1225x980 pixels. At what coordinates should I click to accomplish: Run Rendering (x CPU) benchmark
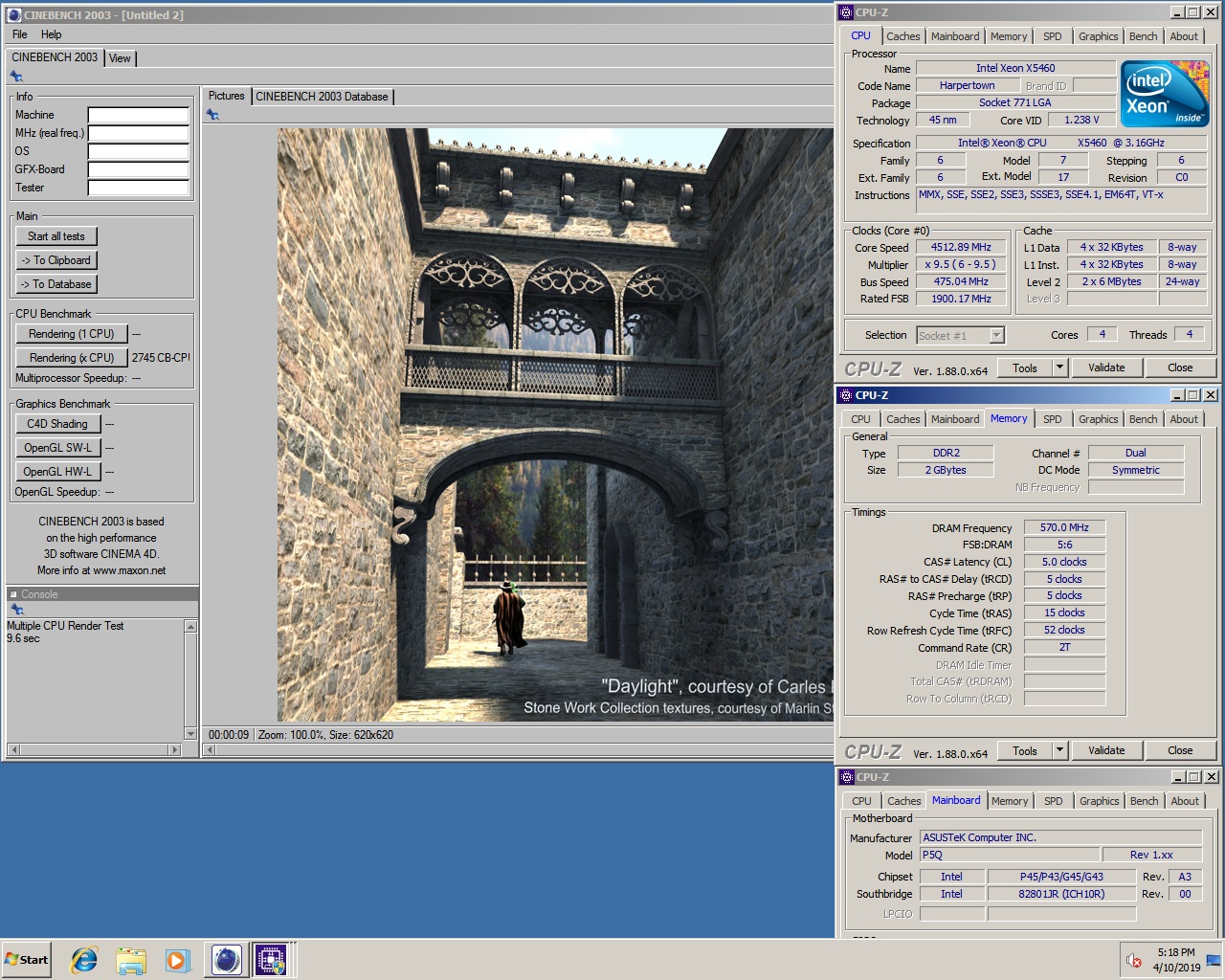72,358
